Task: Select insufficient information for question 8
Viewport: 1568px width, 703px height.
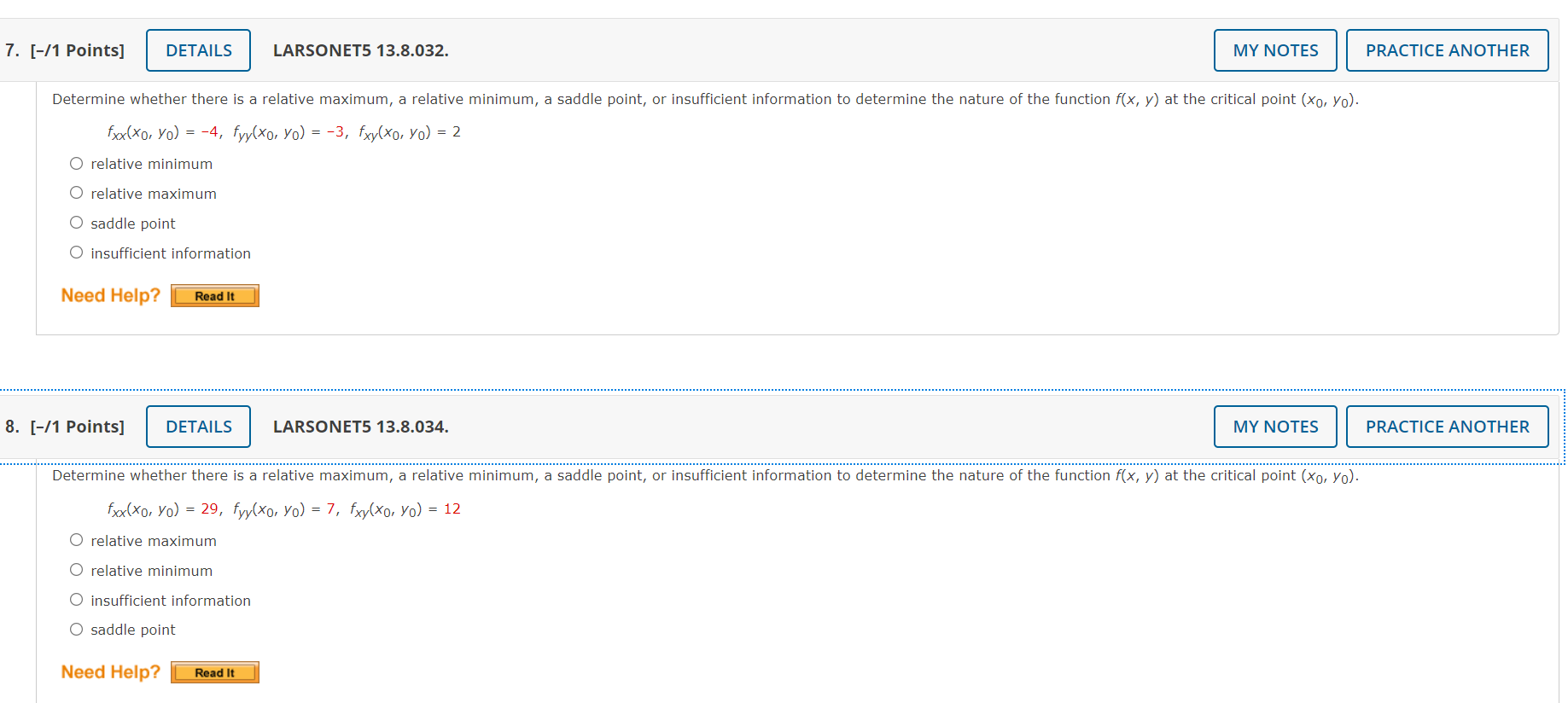Action: 77,600
